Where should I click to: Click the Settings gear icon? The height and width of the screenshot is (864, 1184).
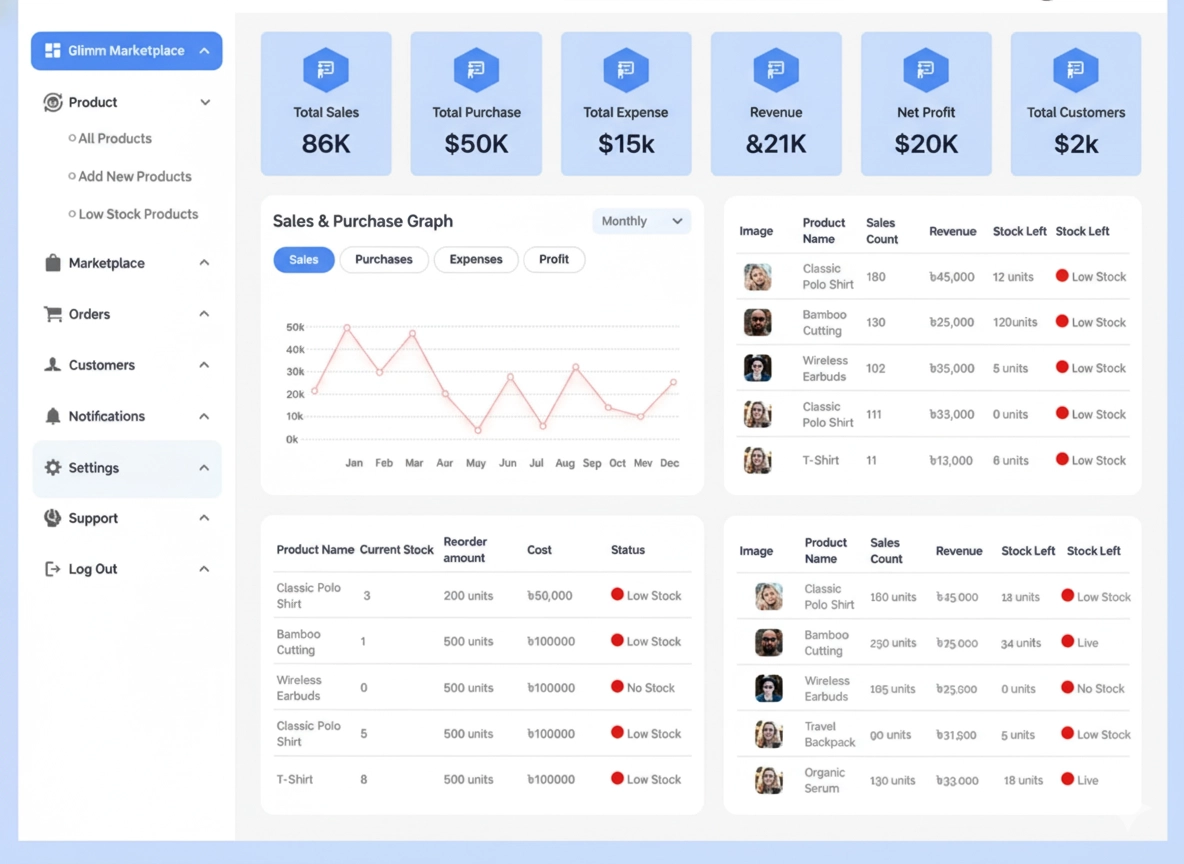click(x=53, y=467)
